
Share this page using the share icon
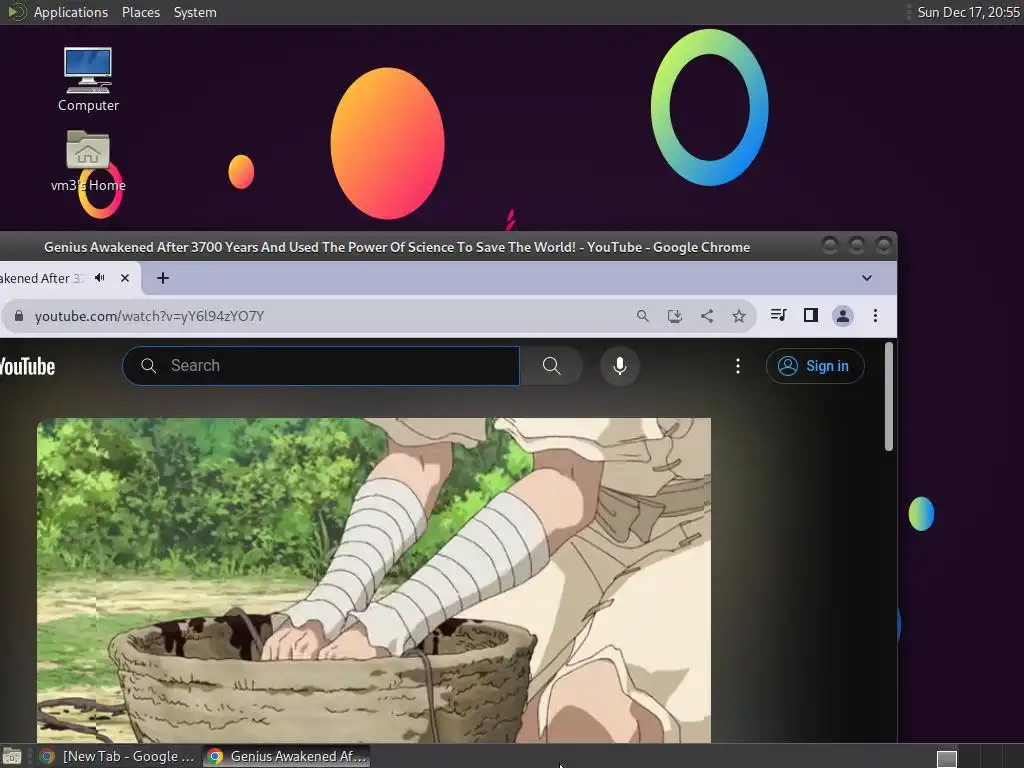point(707,316)
